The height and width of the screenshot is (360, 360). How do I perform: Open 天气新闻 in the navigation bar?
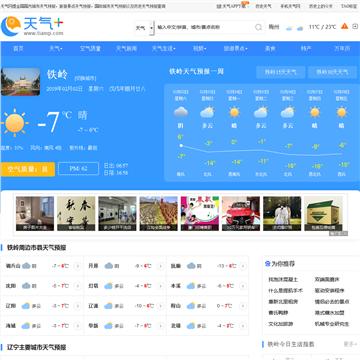[x=126, y=49]
